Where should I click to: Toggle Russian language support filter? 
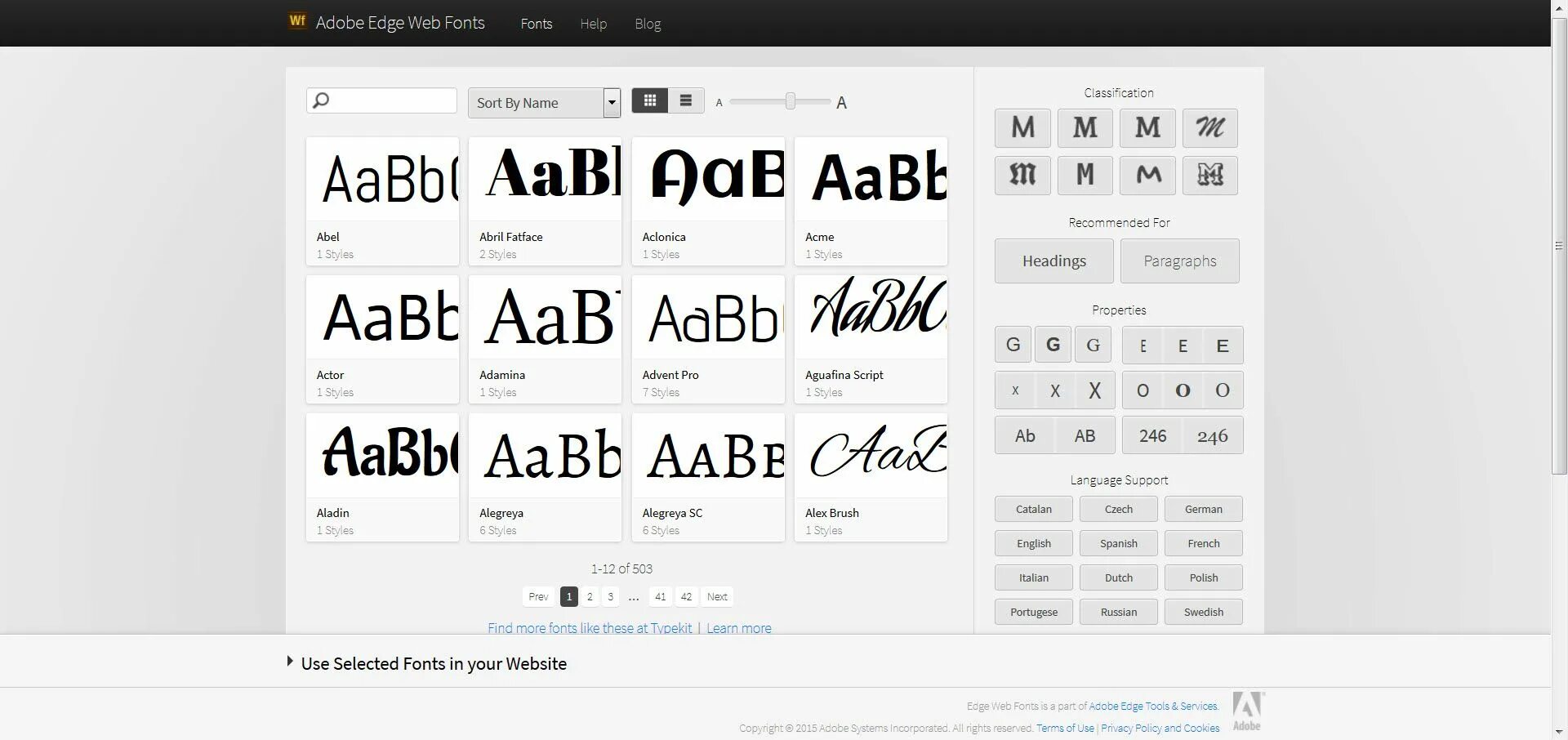(x=1119, y=612)
